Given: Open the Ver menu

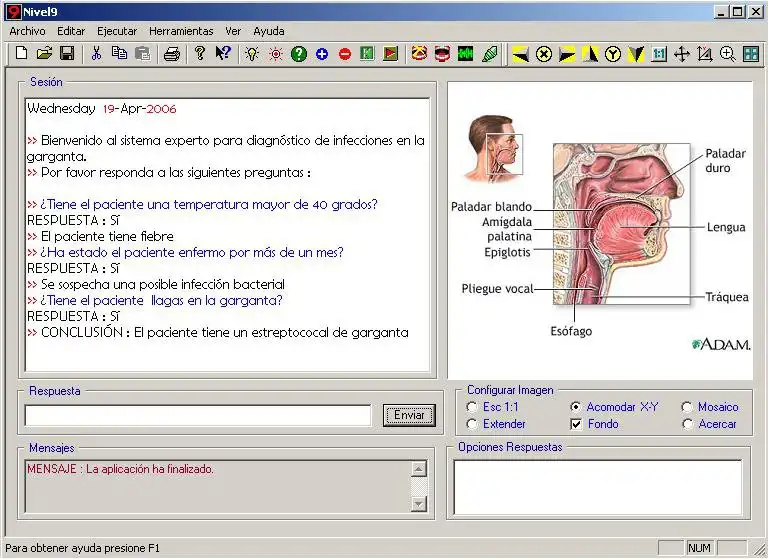Looking at the screenshot, I should [233, 31].
